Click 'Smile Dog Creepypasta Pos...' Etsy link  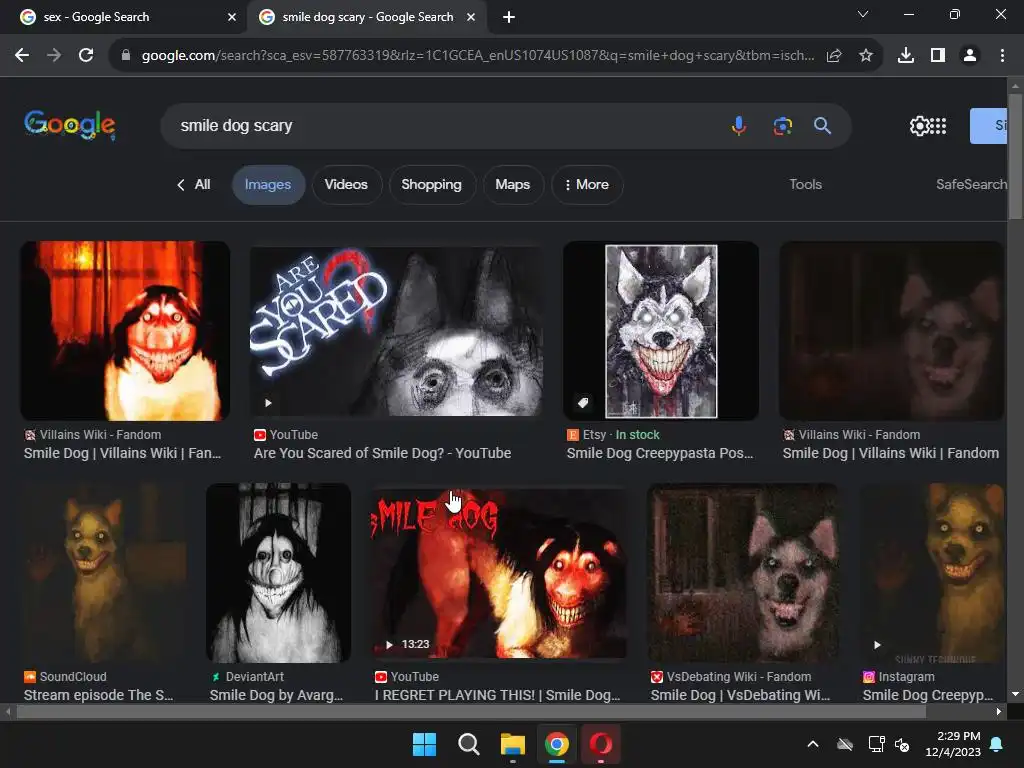pos(660,453)
